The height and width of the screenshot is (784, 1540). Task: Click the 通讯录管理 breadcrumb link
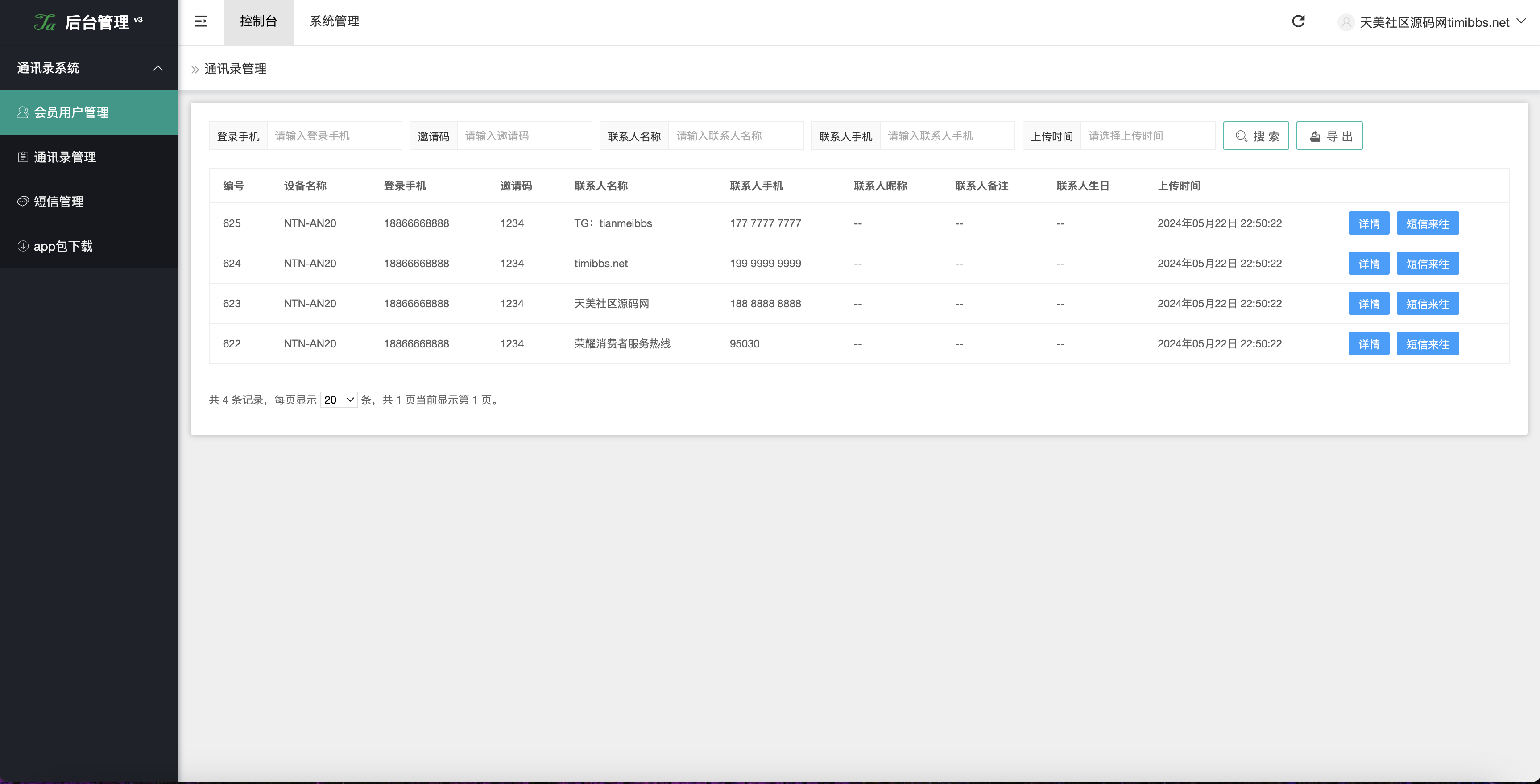(236, 69)
